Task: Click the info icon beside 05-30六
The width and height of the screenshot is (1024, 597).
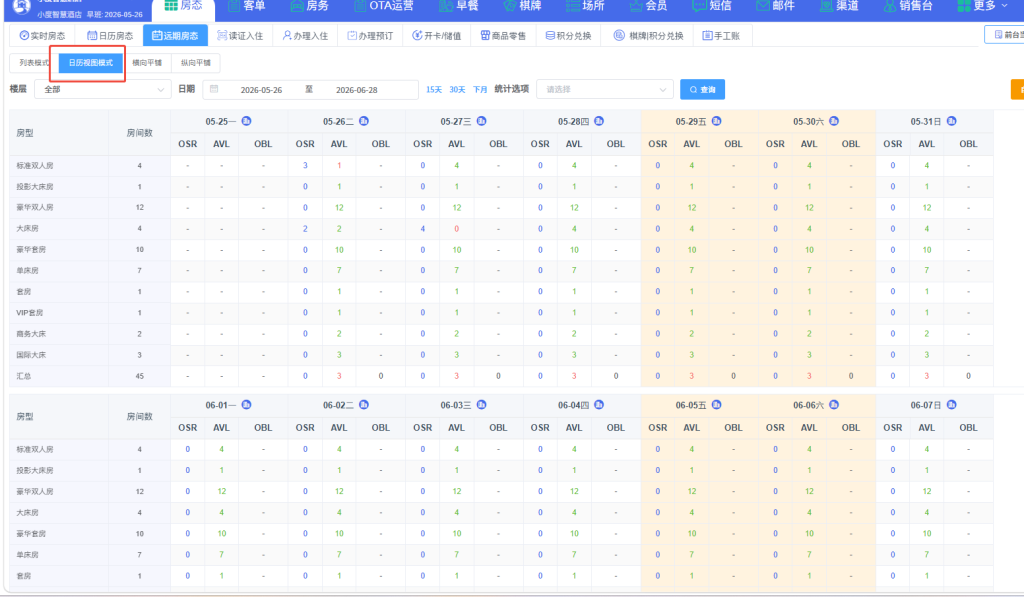Action: tap(834, 121)
